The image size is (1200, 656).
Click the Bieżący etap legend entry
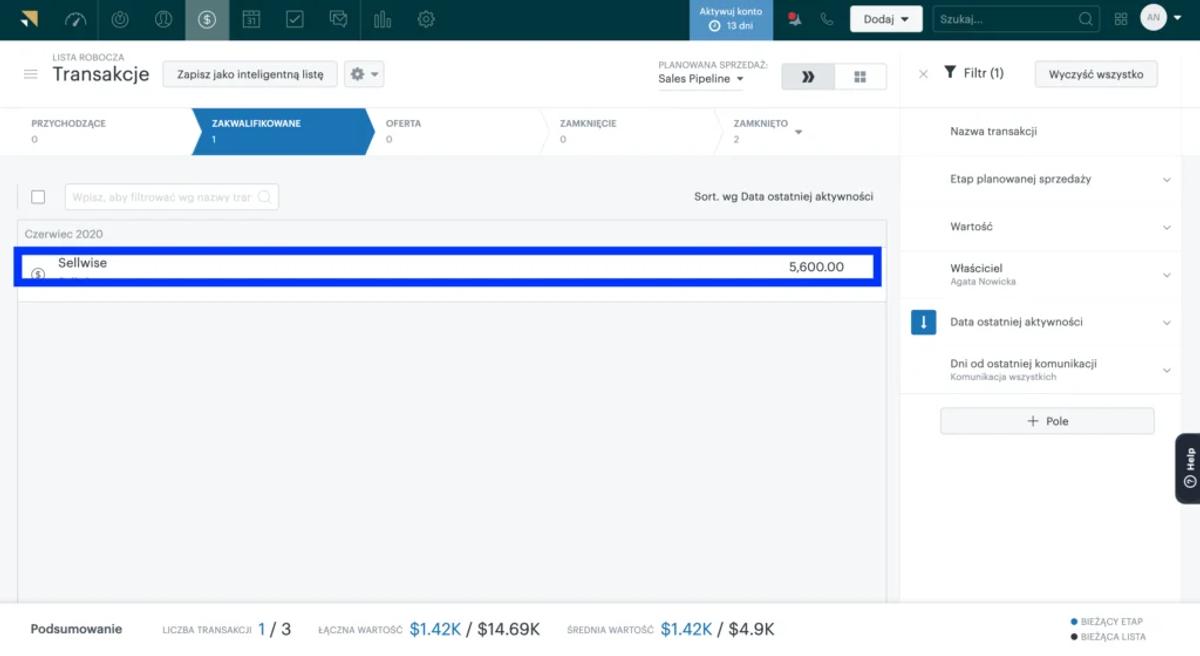pyautogui.click(x=1106, y=621)
